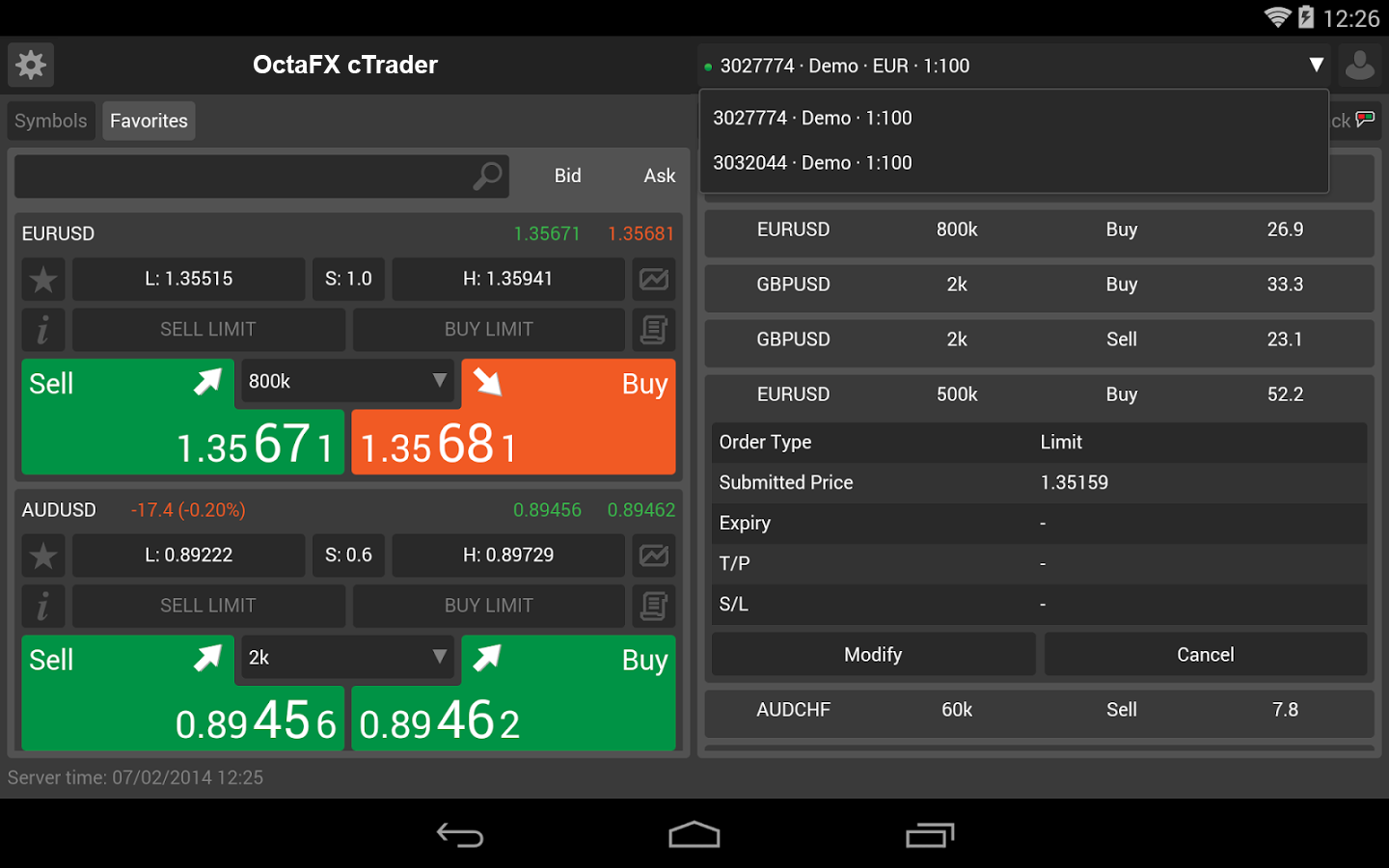Open the chat feedback icon

1365,120
